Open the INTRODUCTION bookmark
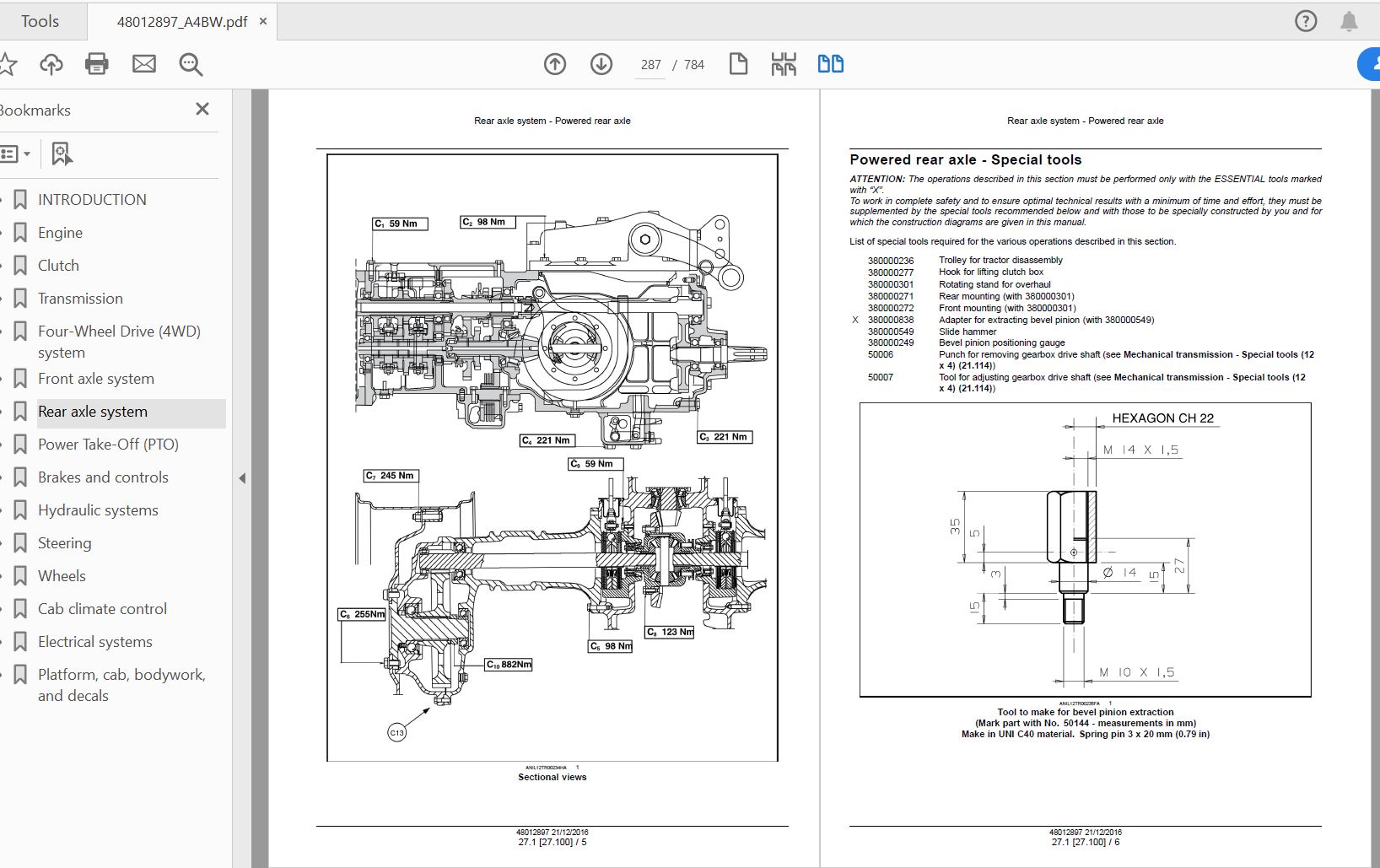 coord(92,200)
